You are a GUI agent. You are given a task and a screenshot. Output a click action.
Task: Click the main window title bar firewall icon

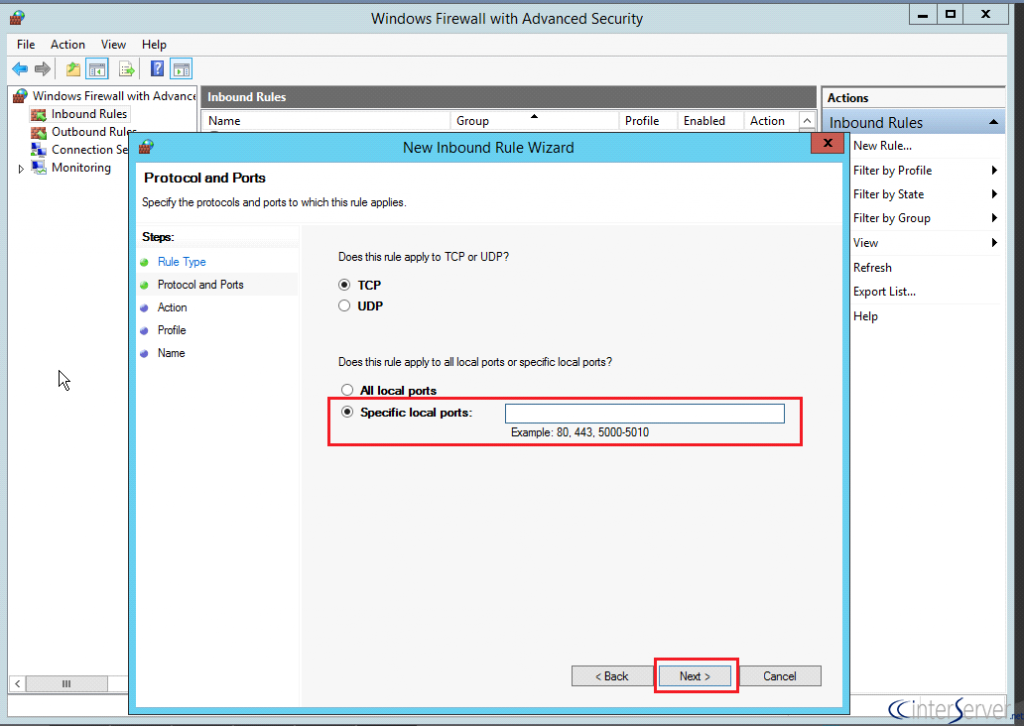click(x=18, y=18)
